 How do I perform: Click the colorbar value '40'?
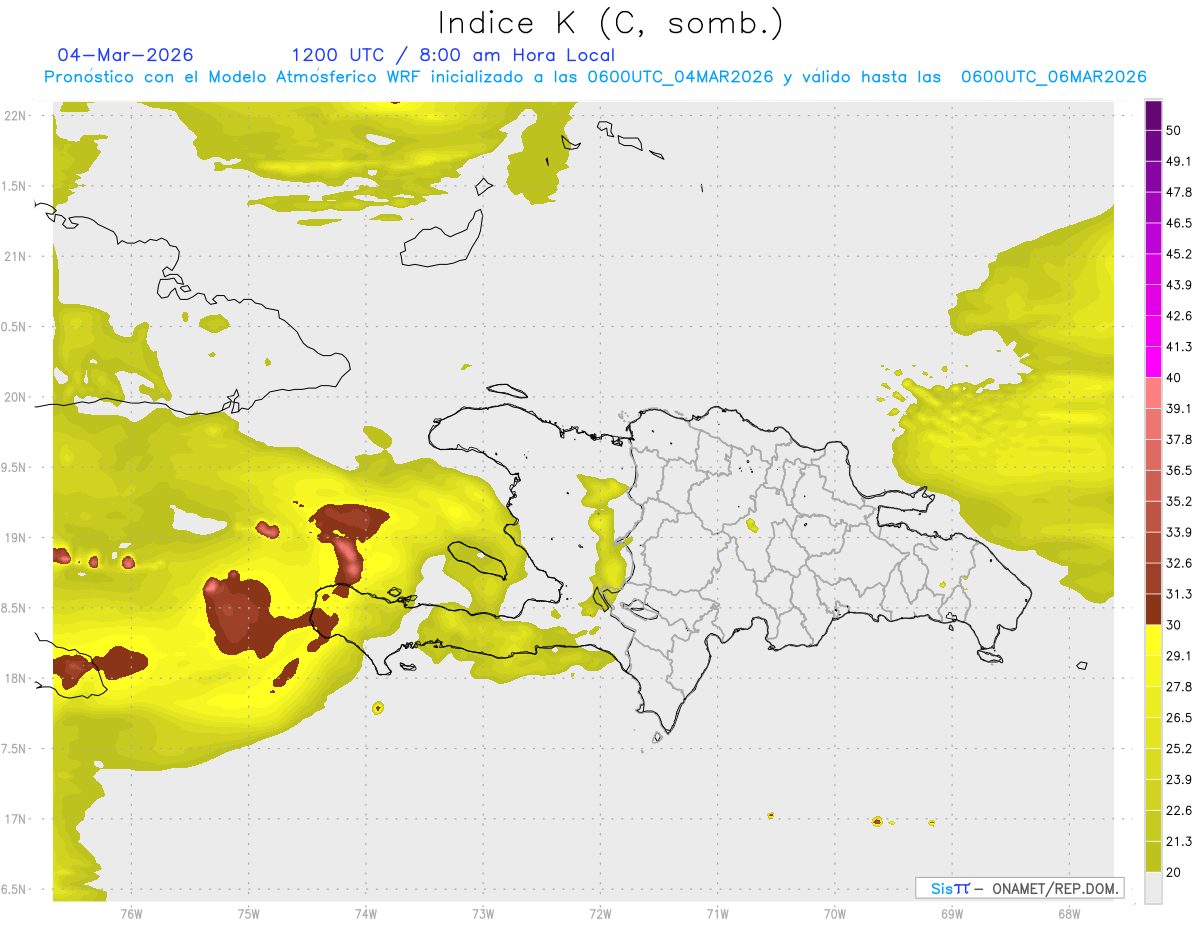(x=1174, y=378)
